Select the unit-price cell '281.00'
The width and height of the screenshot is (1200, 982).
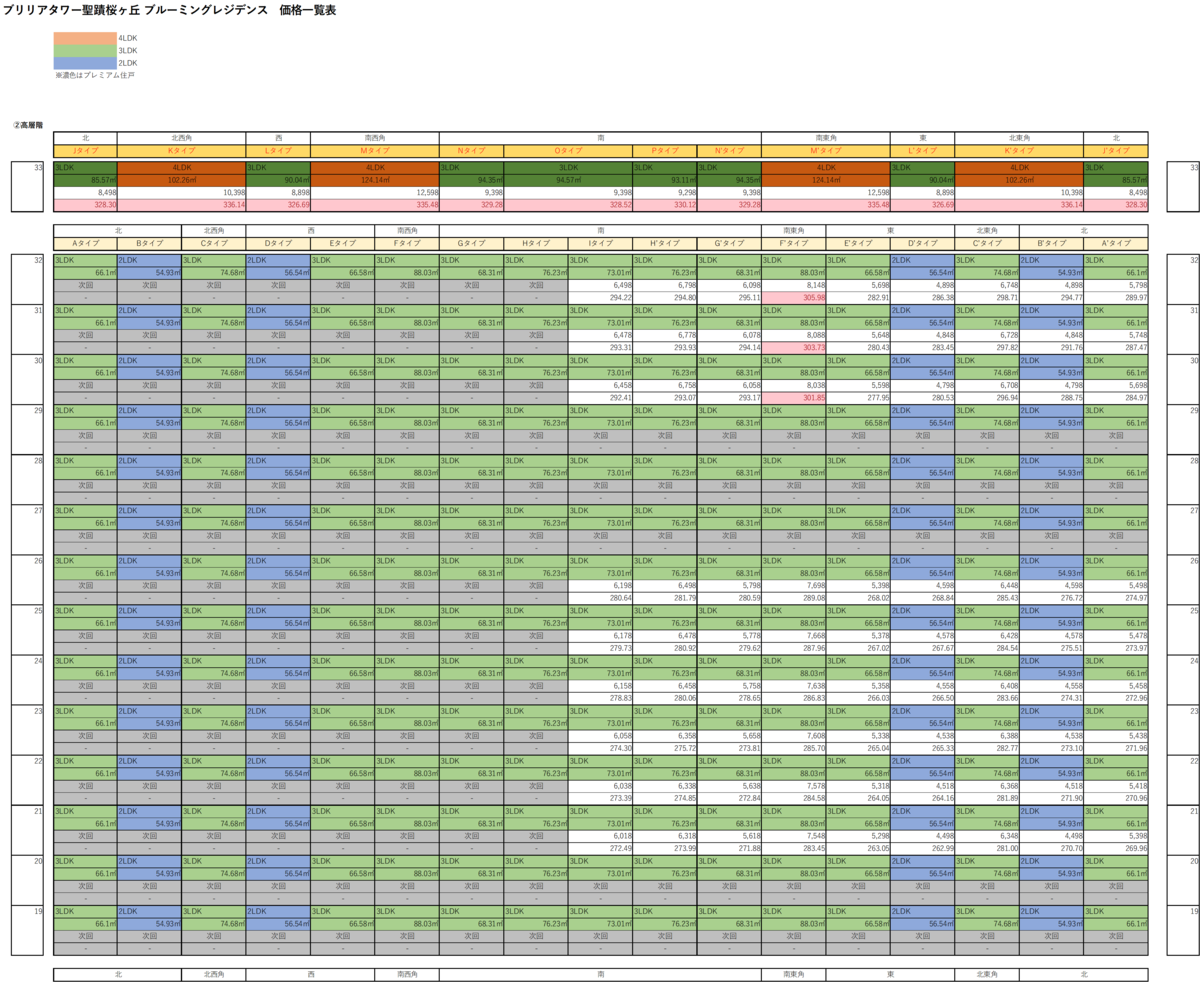pyautogui.click(x=987, y=848)
